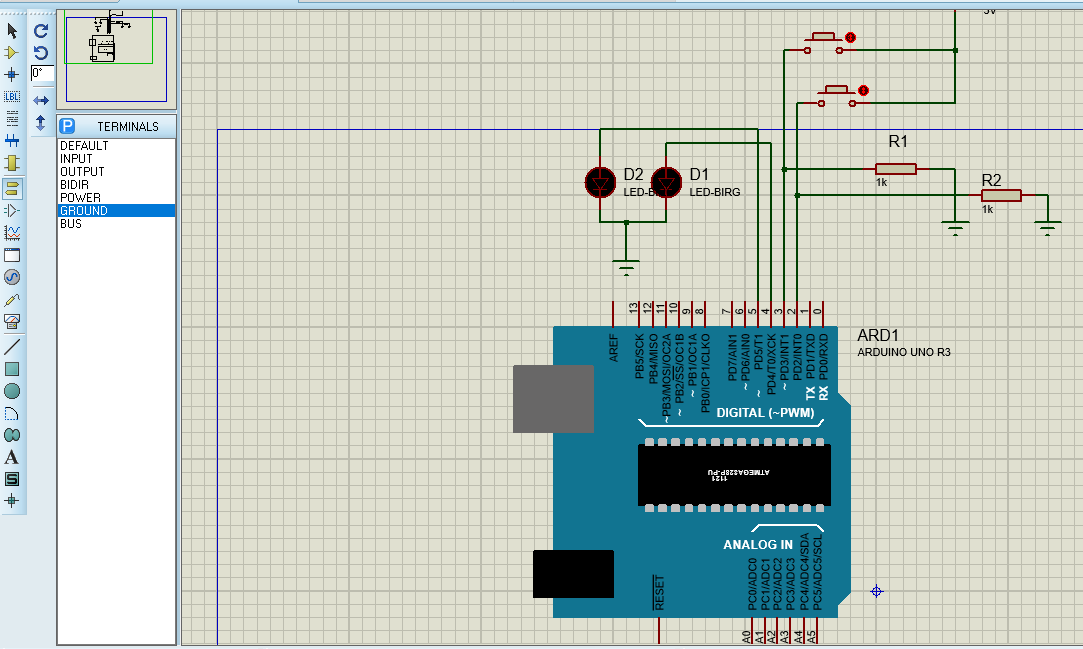
Task: Select OUTPUT in terminals list
Action: coord(116,171)
